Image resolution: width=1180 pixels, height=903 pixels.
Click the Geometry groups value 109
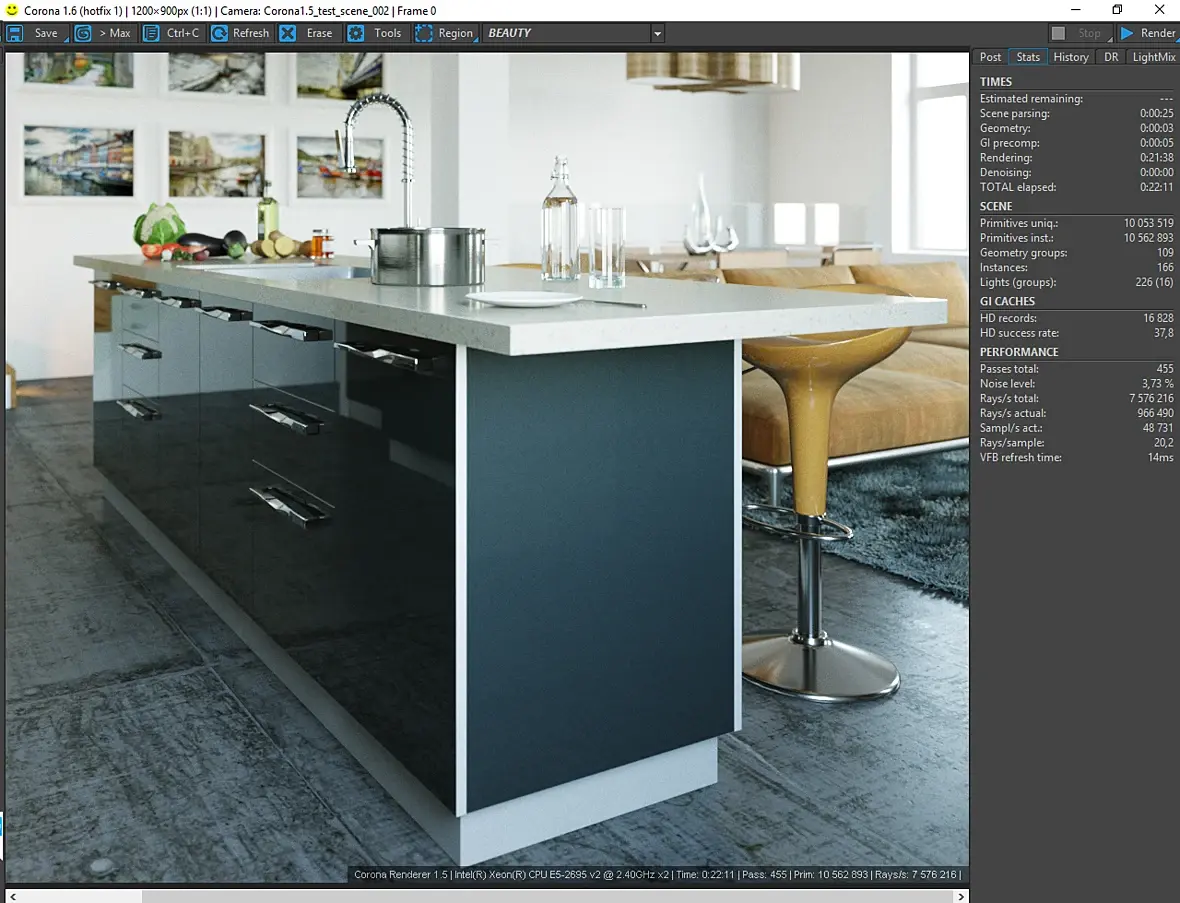(x=1165, y=253)
